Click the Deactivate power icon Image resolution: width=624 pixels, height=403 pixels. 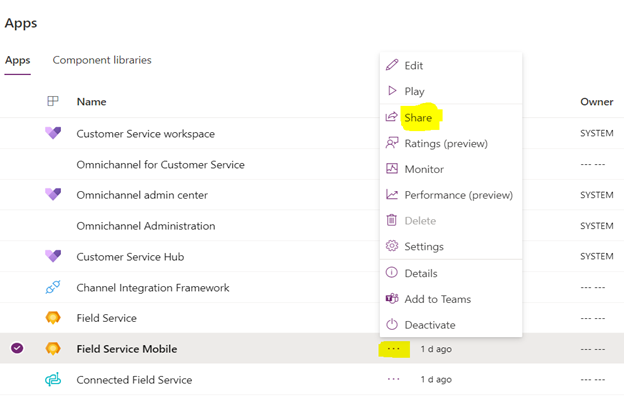click(x=392, y=325)
